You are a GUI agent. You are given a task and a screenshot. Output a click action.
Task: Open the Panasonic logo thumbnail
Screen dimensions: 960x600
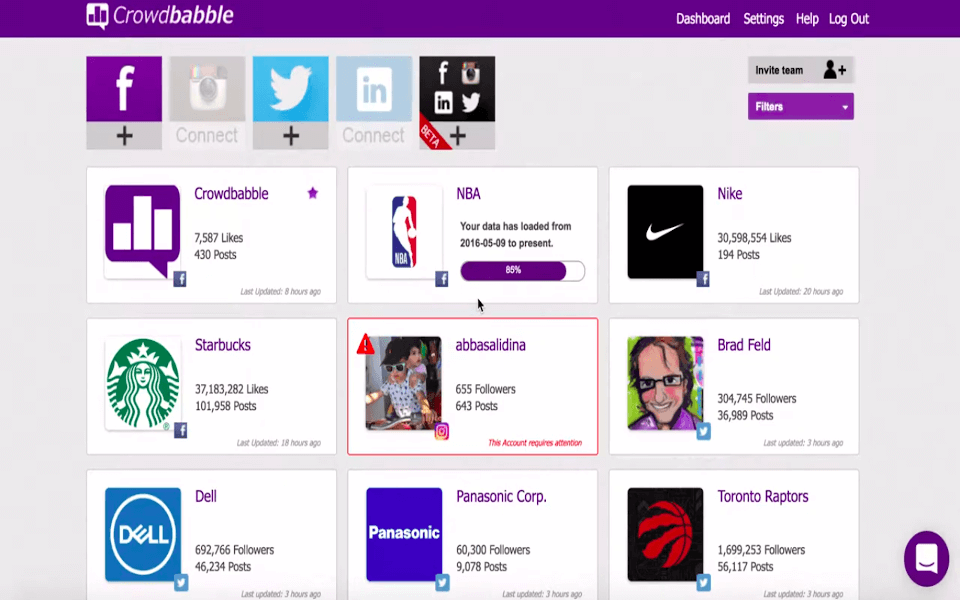point(404,534)
